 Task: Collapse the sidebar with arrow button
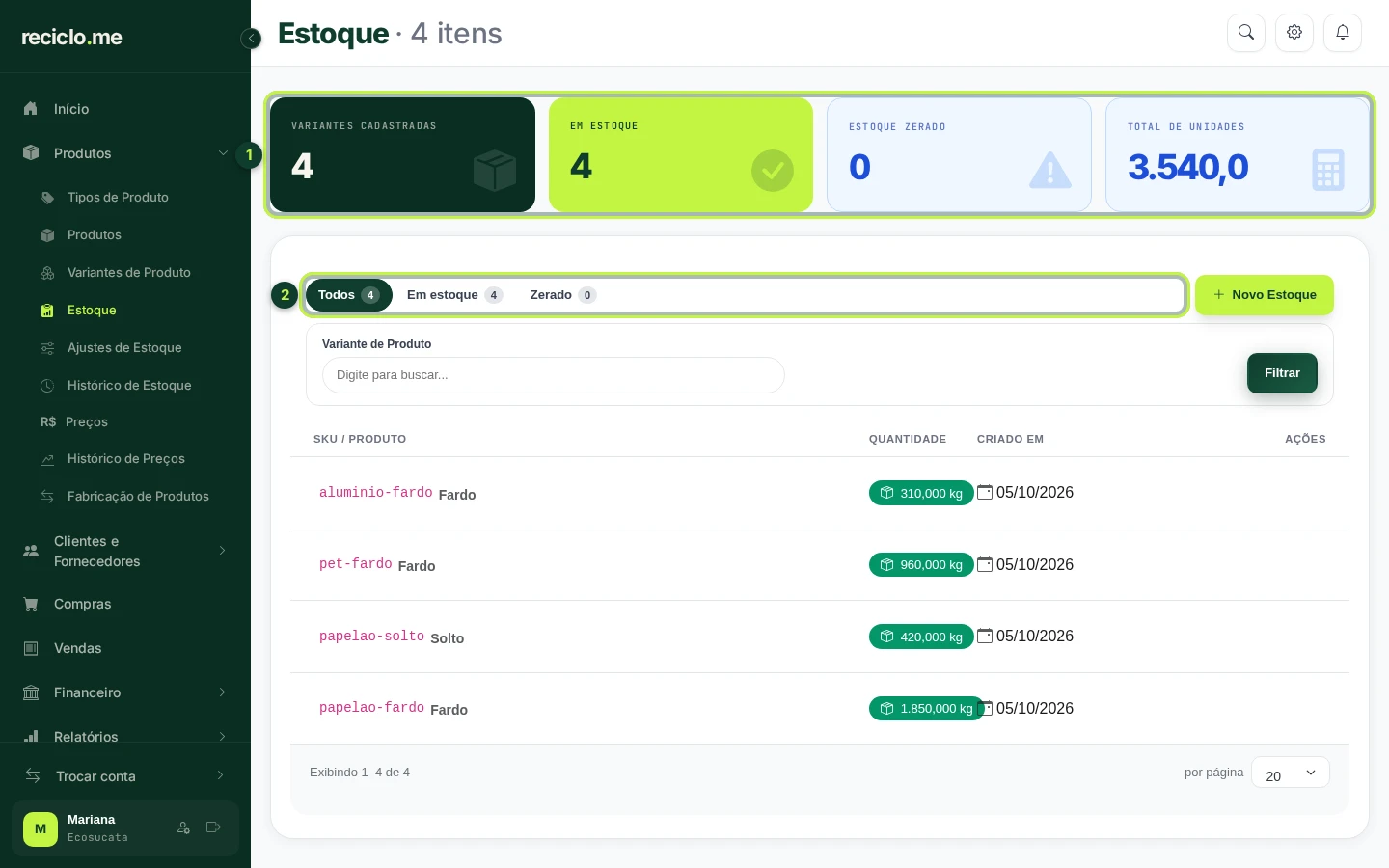click(251, 39)
